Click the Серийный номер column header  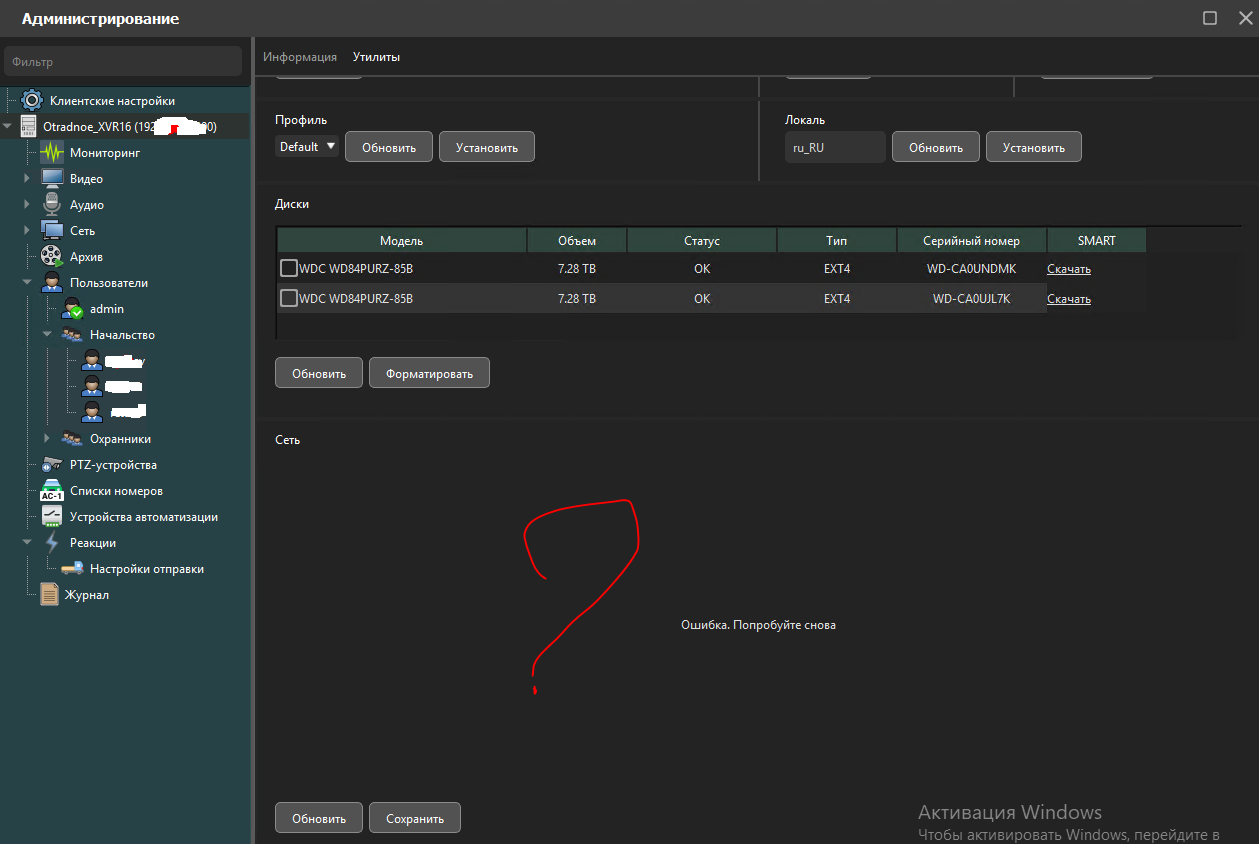click(x=972, y=240)
